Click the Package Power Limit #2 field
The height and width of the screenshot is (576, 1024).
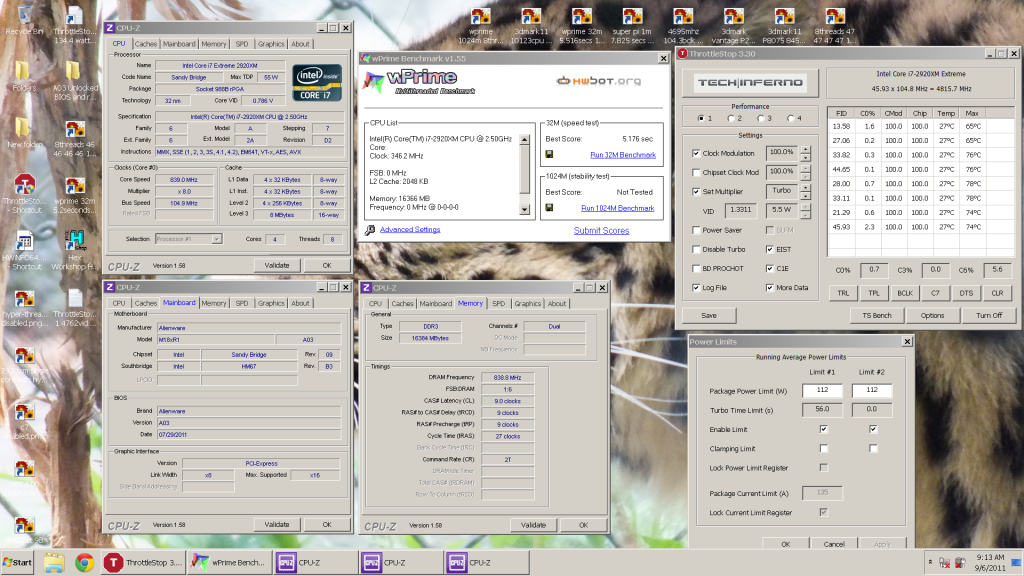[x=872, y=390]
